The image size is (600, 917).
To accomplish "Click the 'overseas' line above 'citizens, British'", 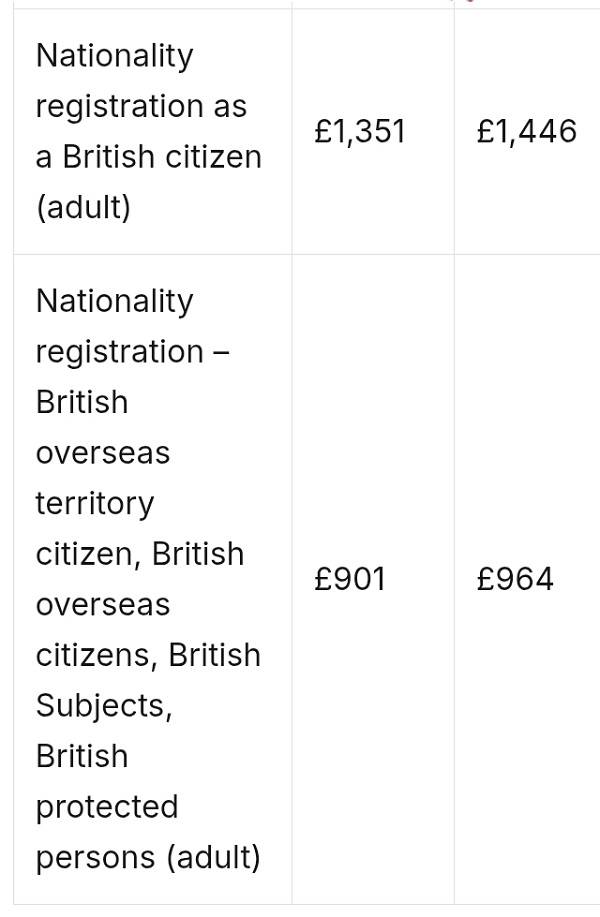I will coord(103,605).
